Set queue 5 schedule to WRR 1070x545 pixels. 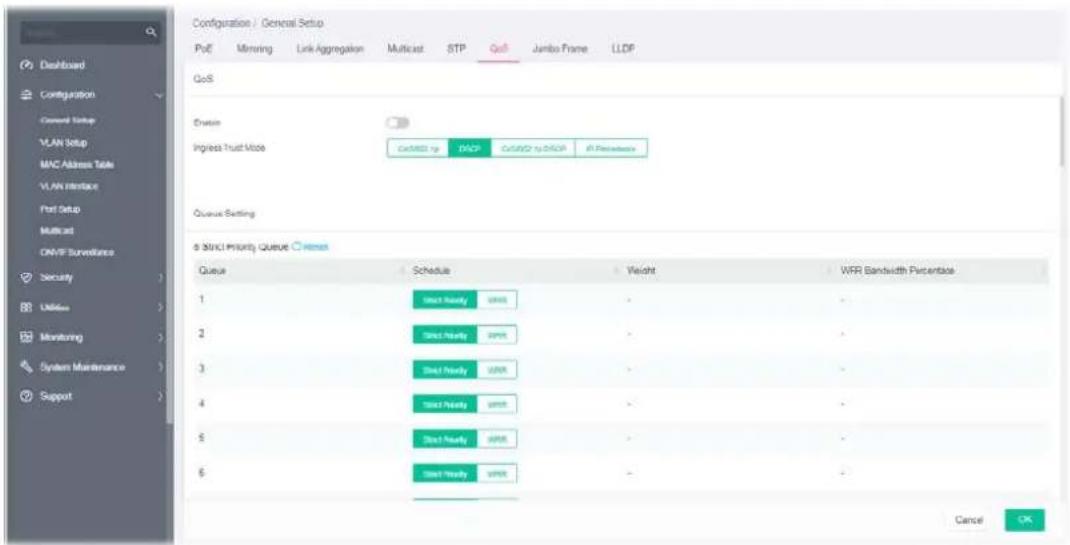pyautogui.click(x=497, y=439)
